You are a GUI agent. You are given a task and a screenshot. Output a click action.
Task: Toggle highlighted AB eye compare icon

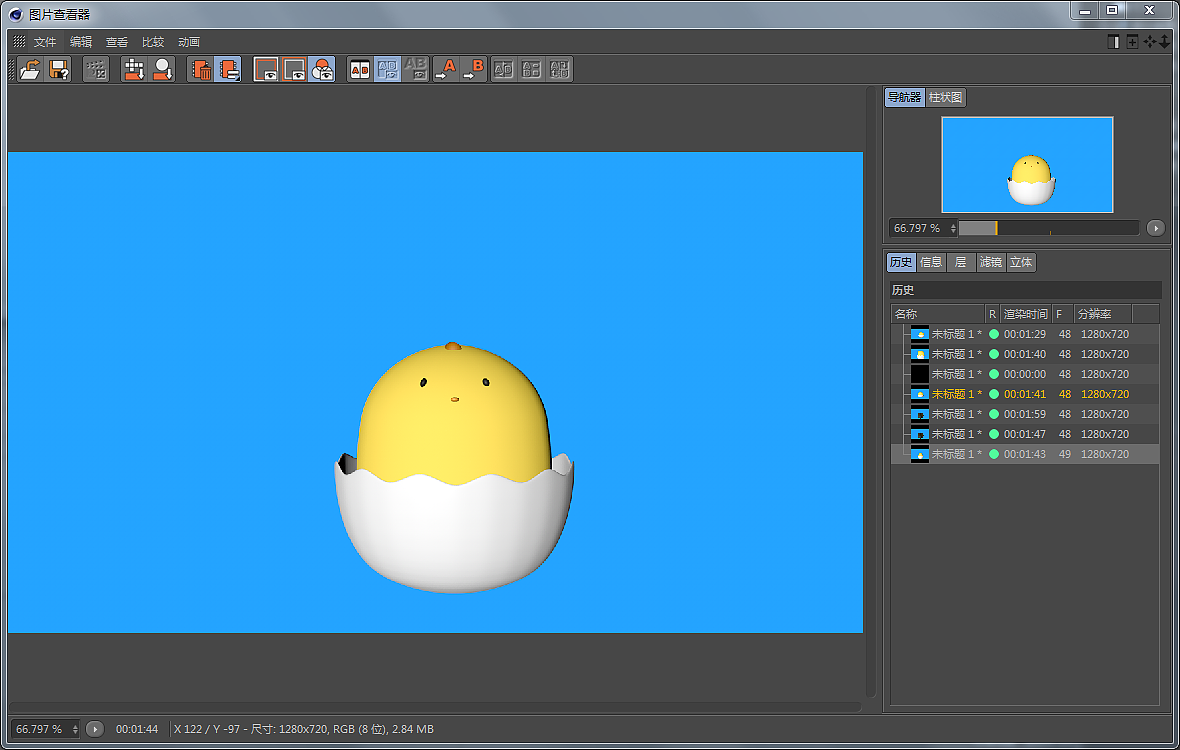(x=388, y=69)
